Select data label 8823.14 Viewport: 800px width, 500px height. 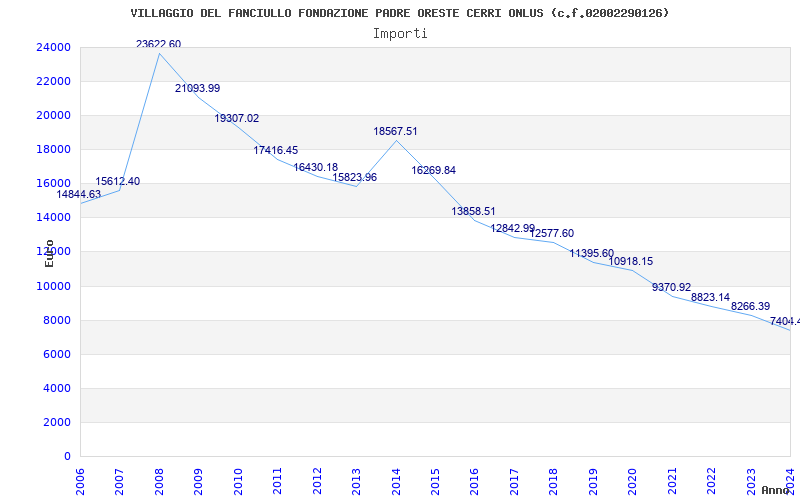tap(710, 297)
